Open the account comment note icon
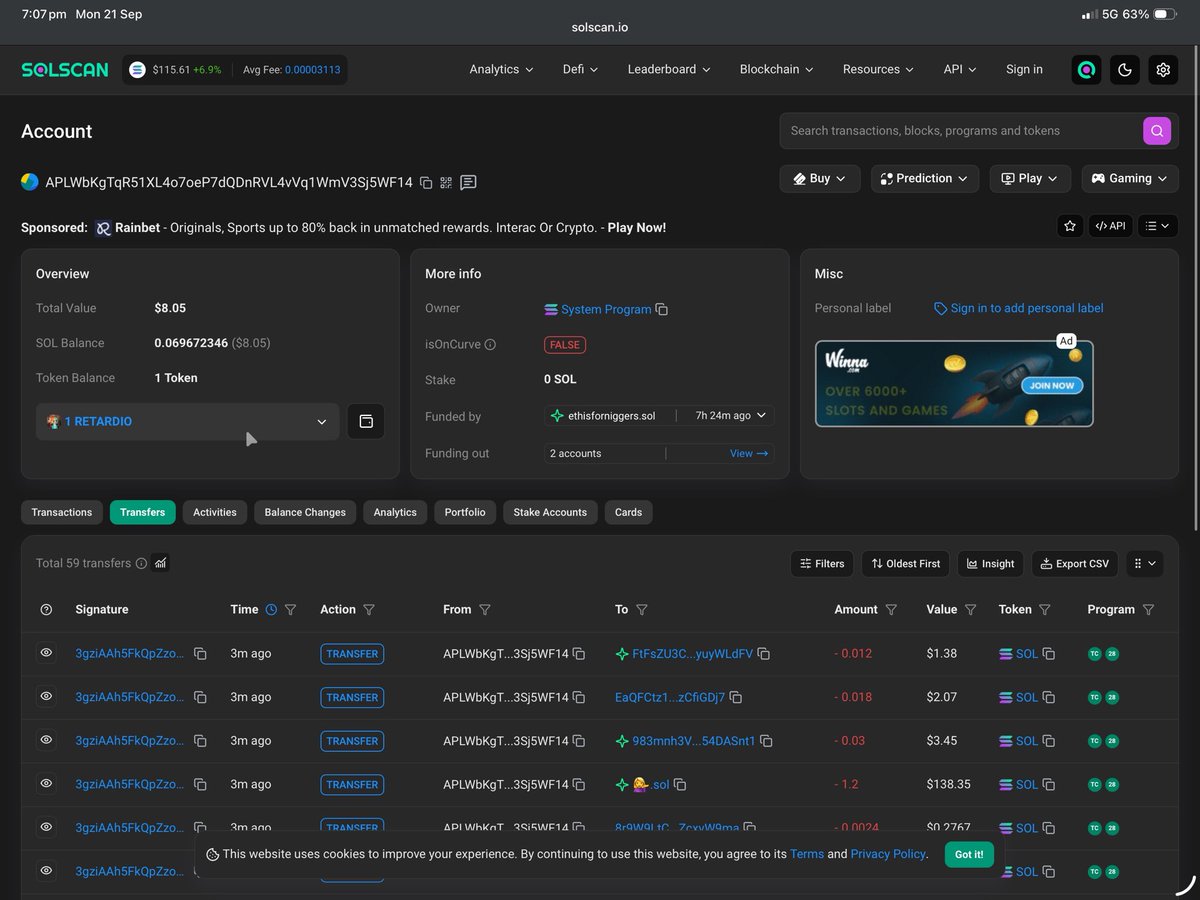 tap(468, 183)
